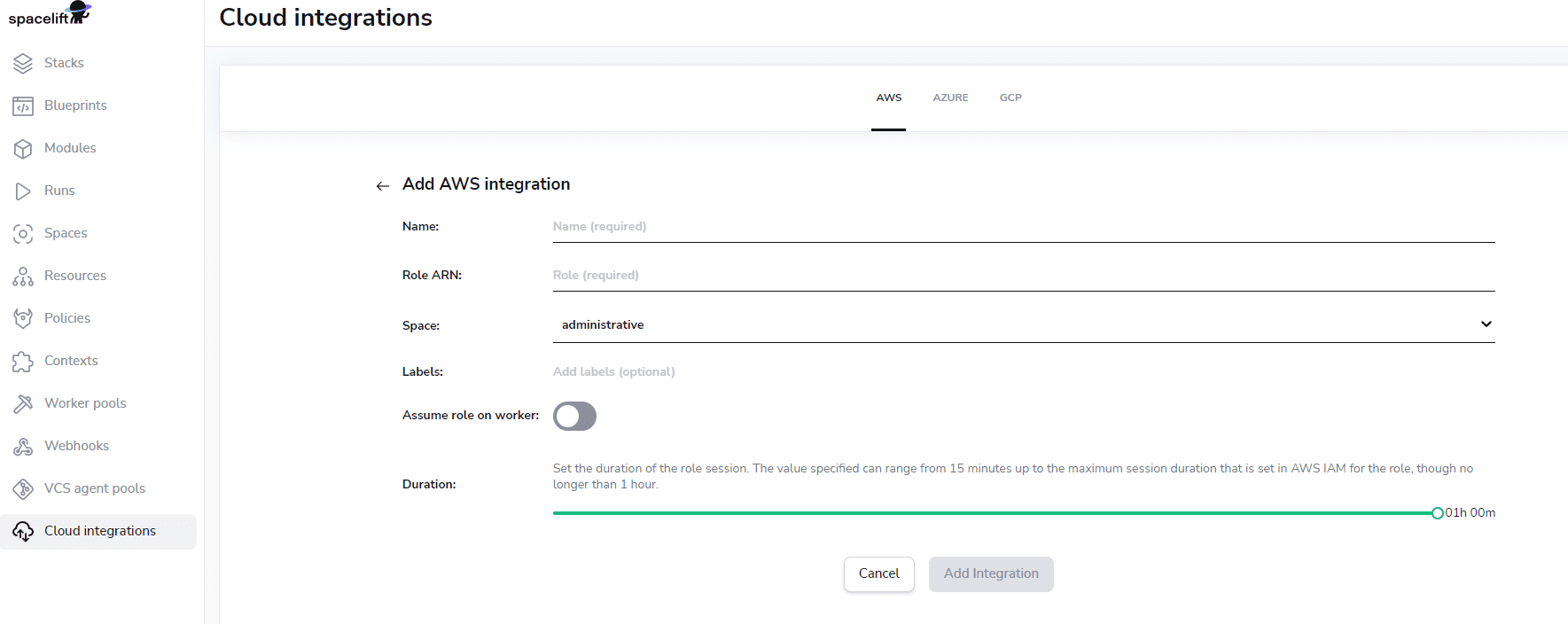This screenshot has height=624, width=1568.
Task: Open the Webhooks page
Action: (76, 446)
